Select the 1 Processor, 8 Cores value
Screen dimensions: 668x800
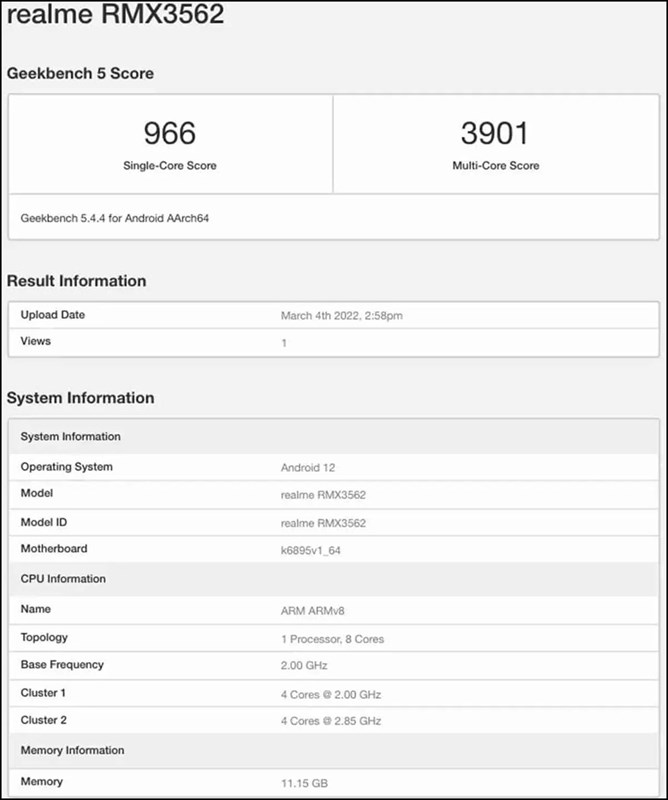coord(332,639)
